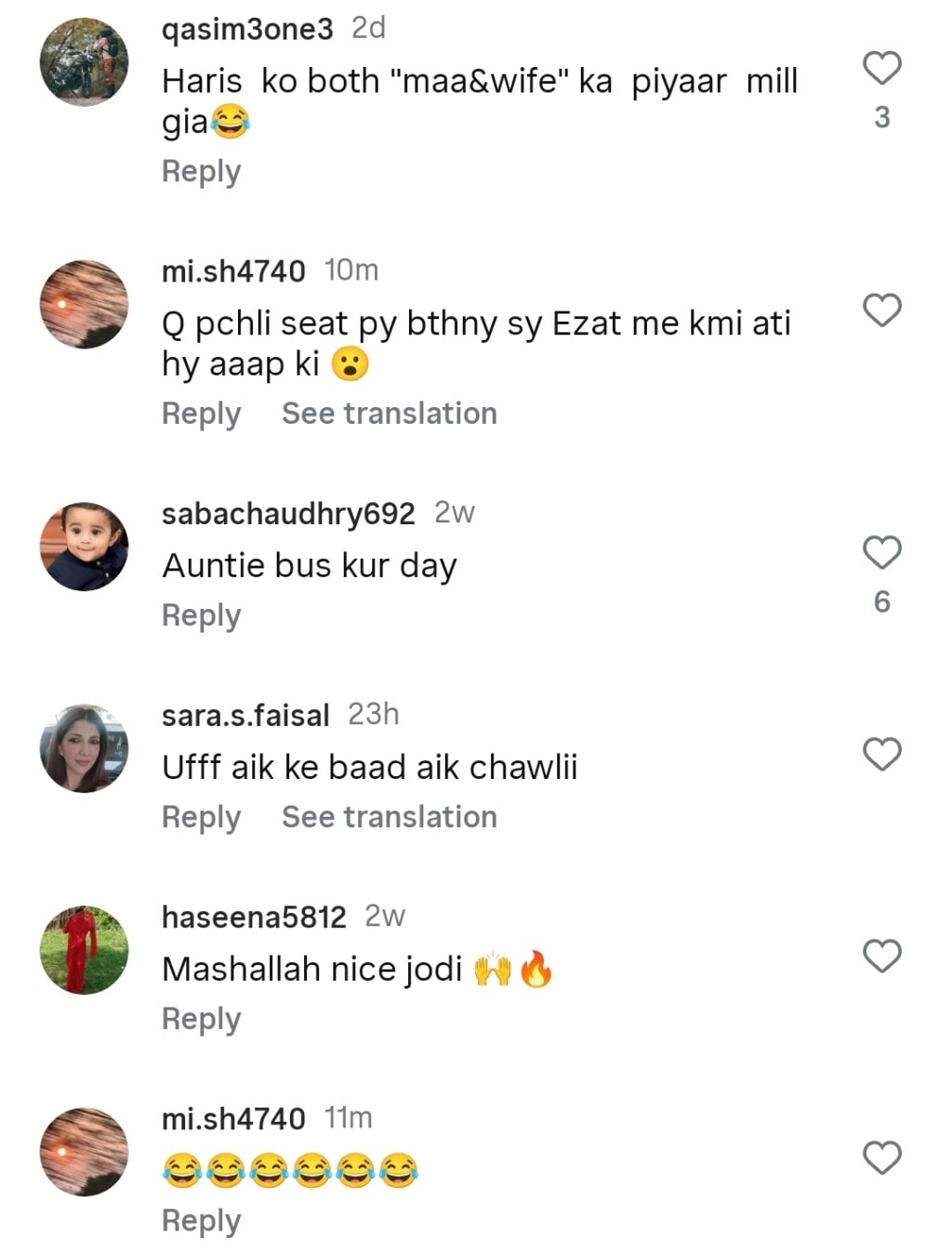Open sabachaudhry692's baby profile picture
This screenshot has height=1253, width=952.
84,547
